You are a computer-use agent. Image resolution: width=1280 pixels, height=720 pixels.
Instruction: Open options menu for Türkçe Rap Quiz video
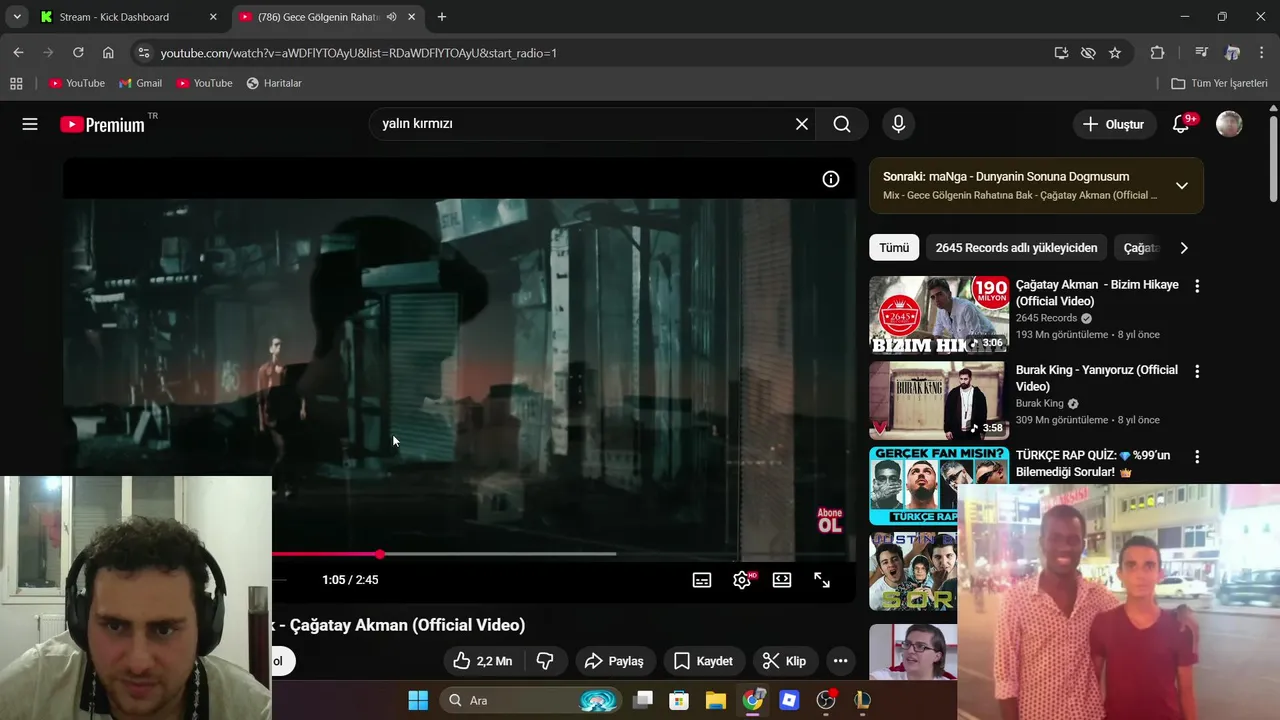1197,456
